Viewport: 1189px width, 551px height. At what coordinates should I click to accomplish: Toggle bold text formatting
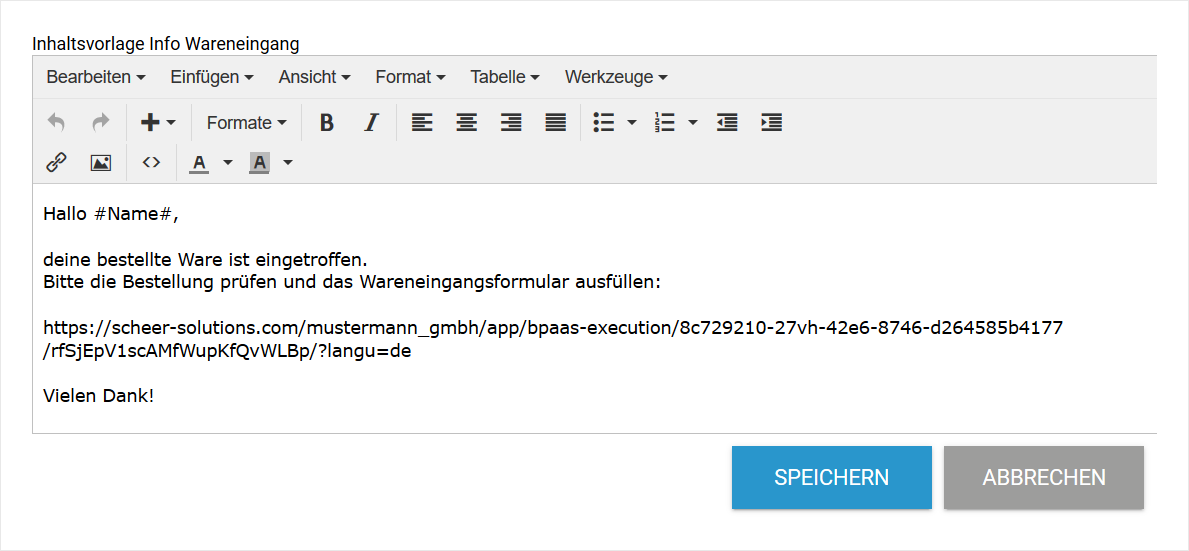[x=326, y=123]
